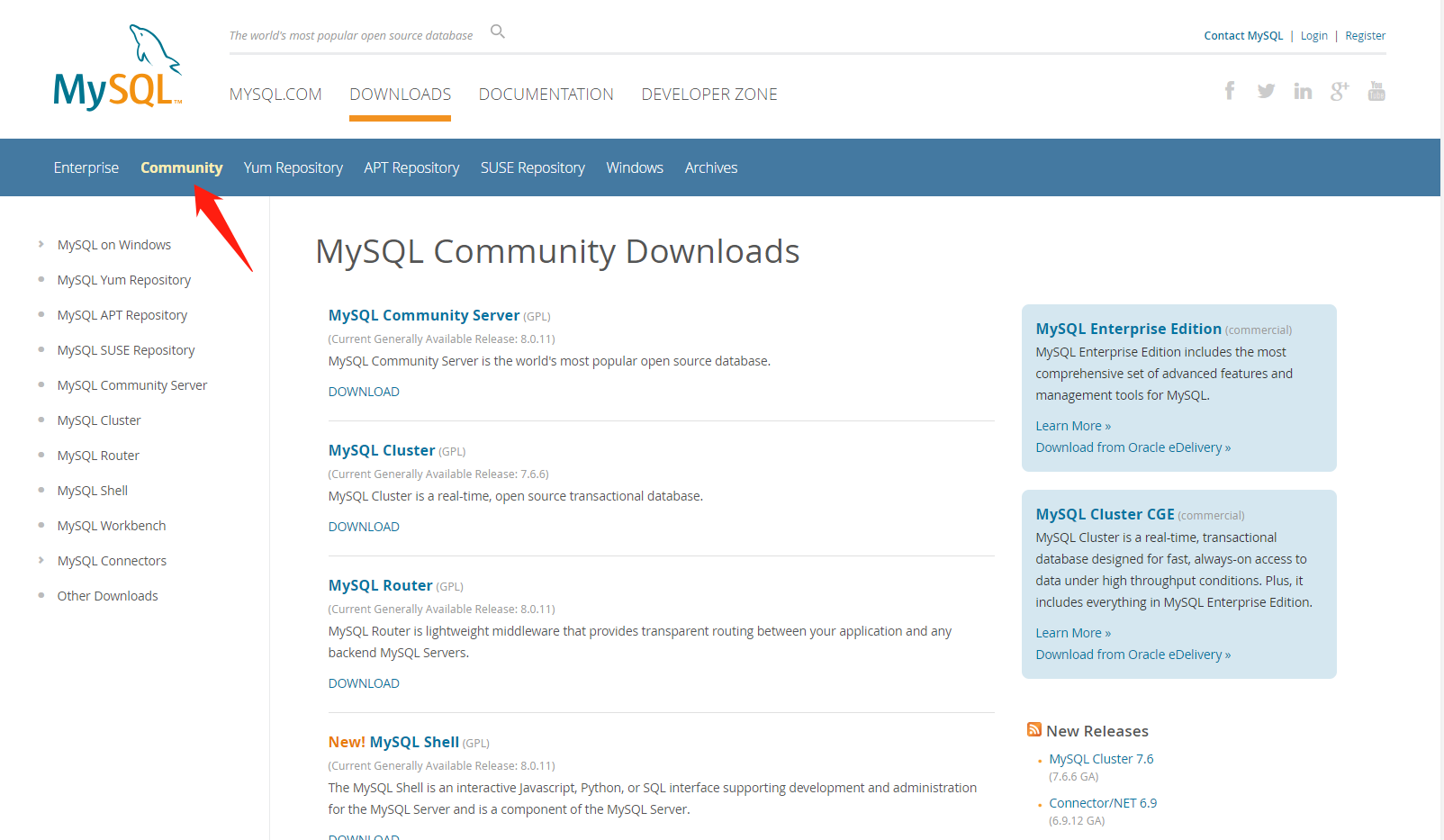This screenshot has width=1444, height=840.
Task: Click DOWNLOAD under MySQL Router
Action: tap(364, 683)
